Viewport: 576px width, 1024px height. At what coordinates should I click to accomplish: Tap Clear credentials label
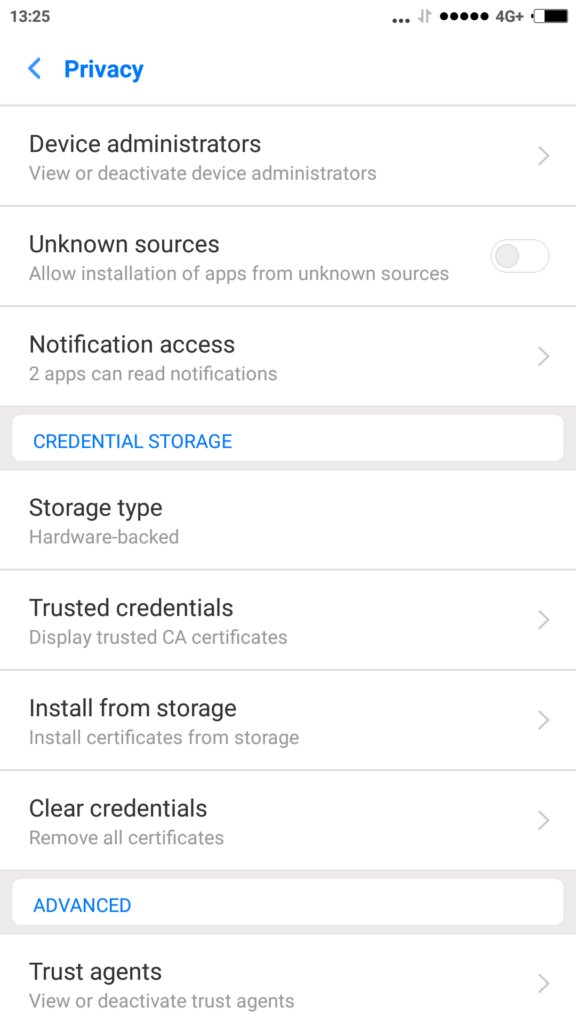coord(118,808)
